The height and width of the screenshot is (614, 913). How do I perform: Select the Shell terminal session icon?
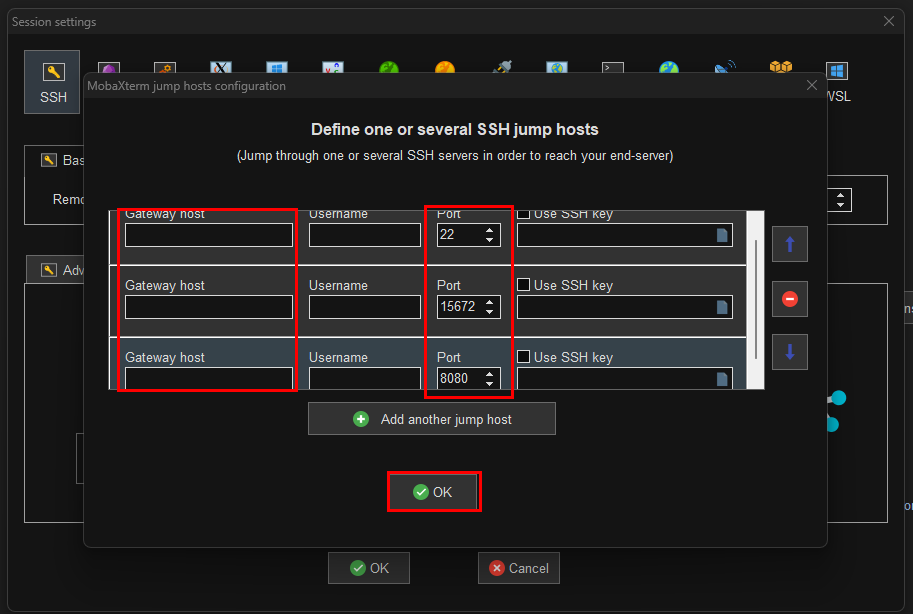pyautogui.click(x=613, y=68)
